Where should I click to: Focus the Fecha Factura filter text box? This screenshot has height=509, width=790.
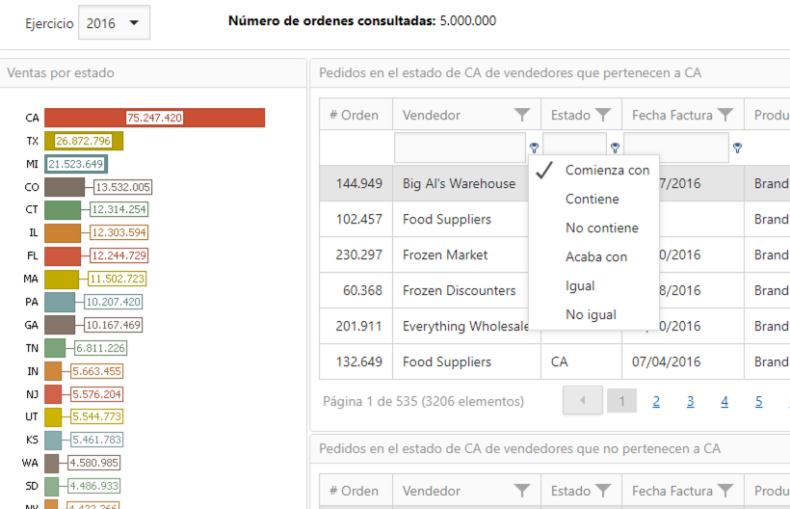(676, 147)
